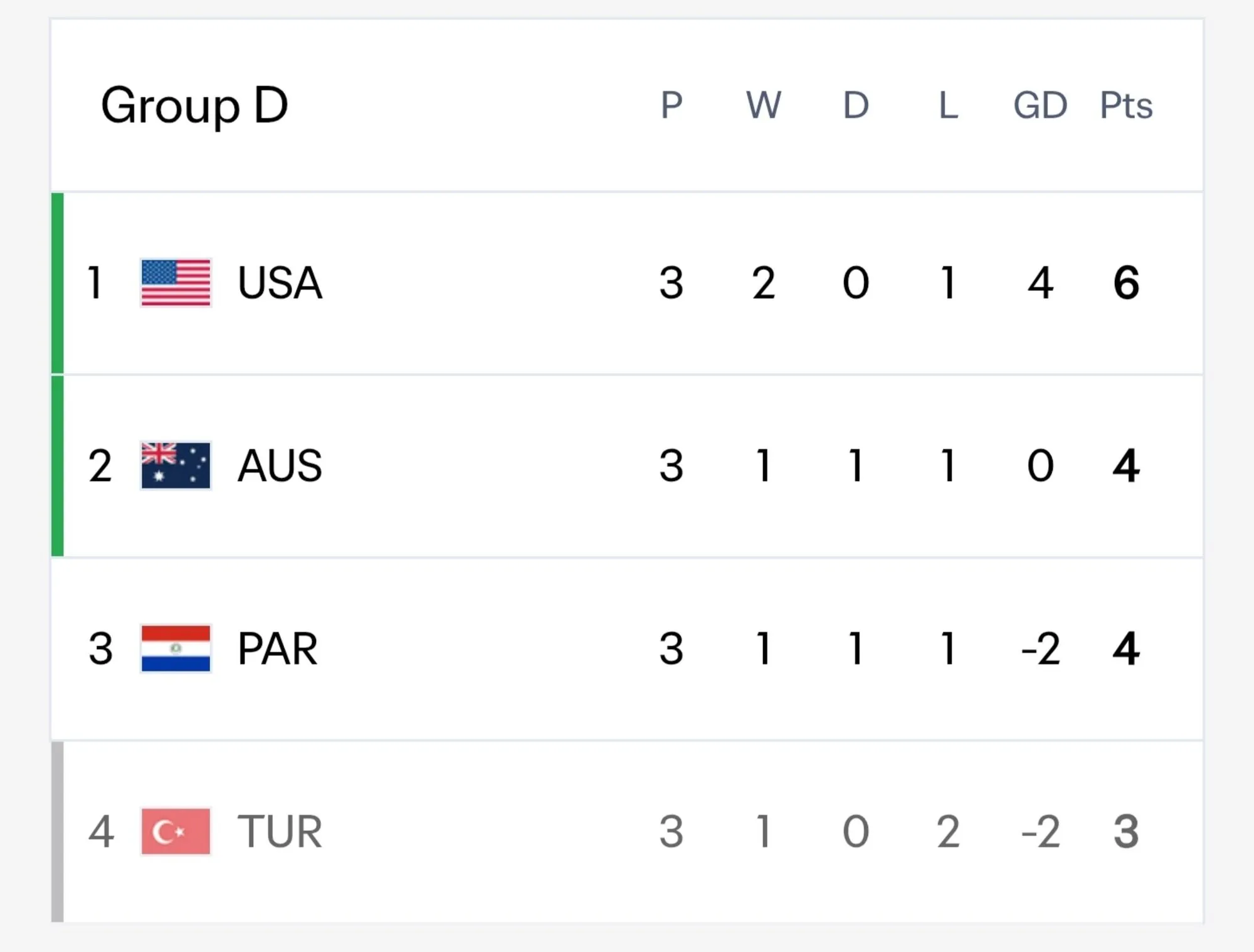Open the USA team page
This screenshot has width=1254, height=952.
(280, 283)
